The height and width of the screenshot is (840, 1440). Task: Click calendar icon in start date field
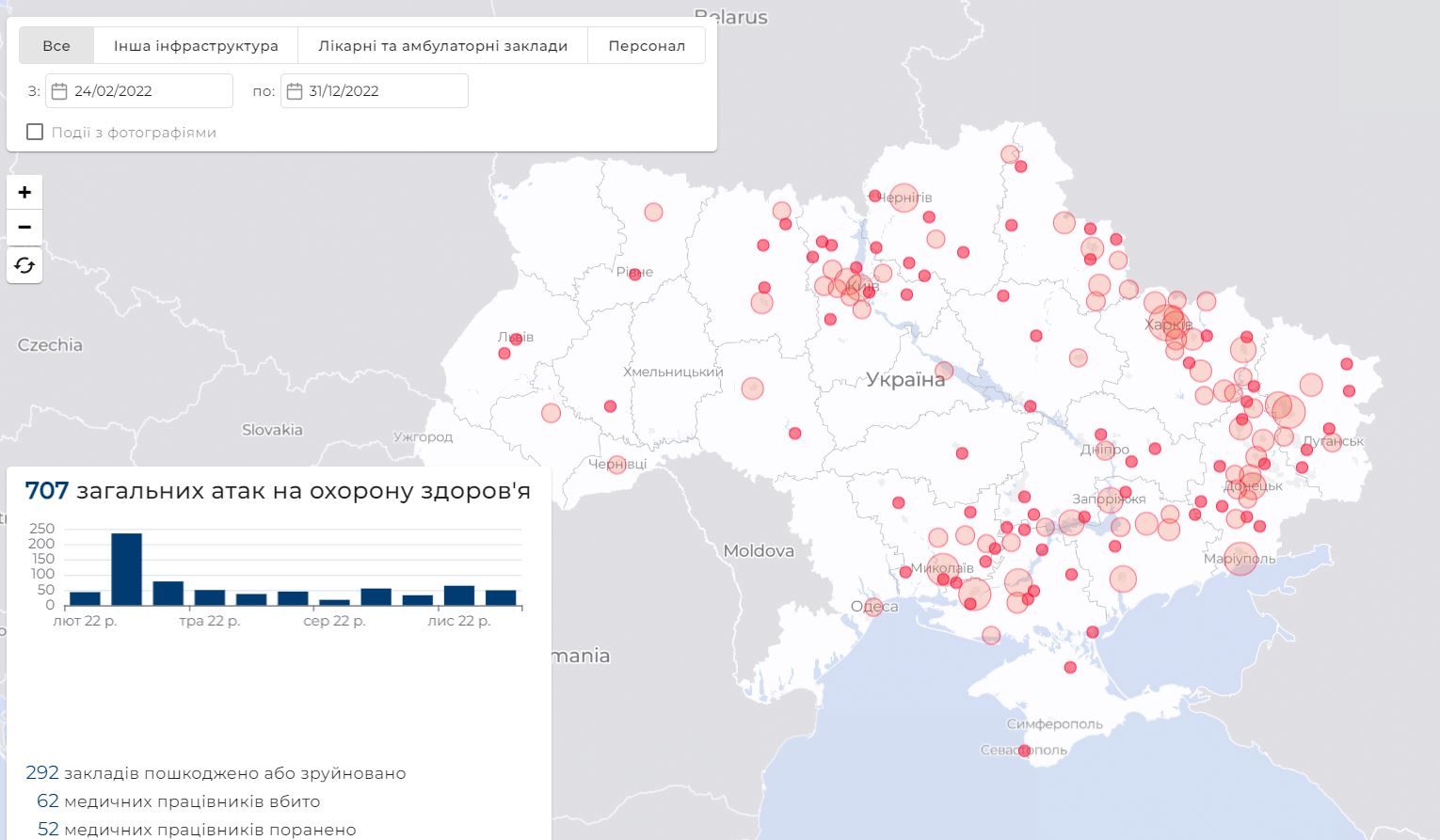[58, 91]
